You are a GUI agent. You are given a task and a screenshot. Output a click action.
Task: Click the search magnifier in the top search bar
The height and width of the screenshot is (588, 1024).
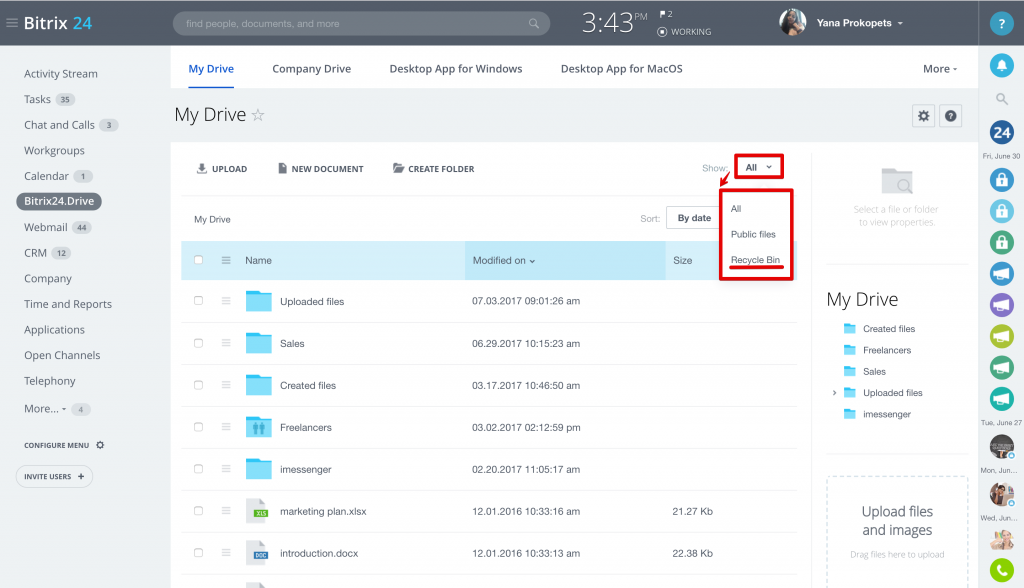pyautogui.click(x=534, y=24)
